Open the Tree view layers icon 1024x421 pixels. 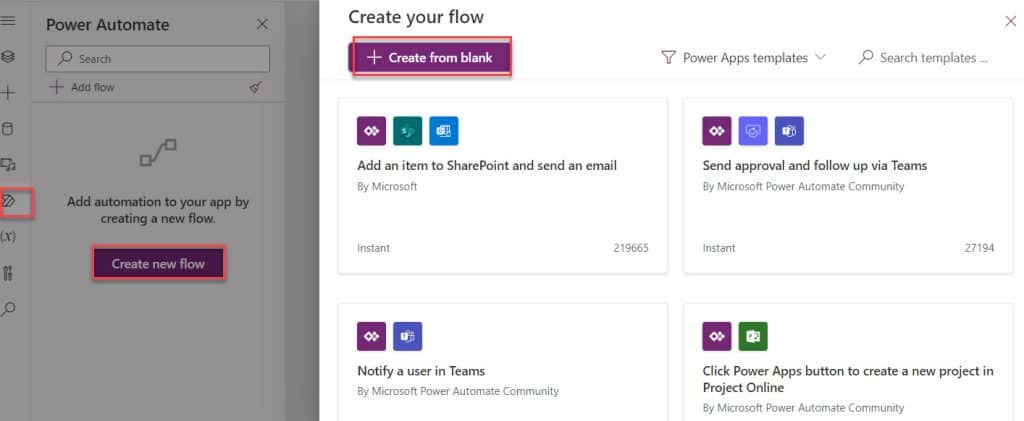tap(8, 57)
